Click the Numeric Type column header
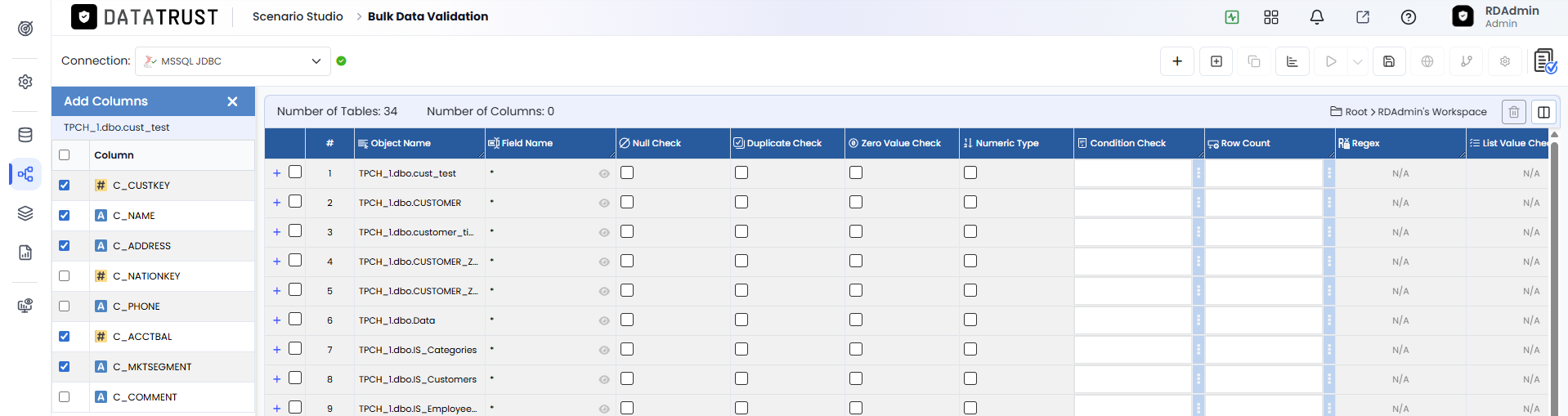Image resolution: width=1568 pixels, height=416 pixels. [1016, 143]
